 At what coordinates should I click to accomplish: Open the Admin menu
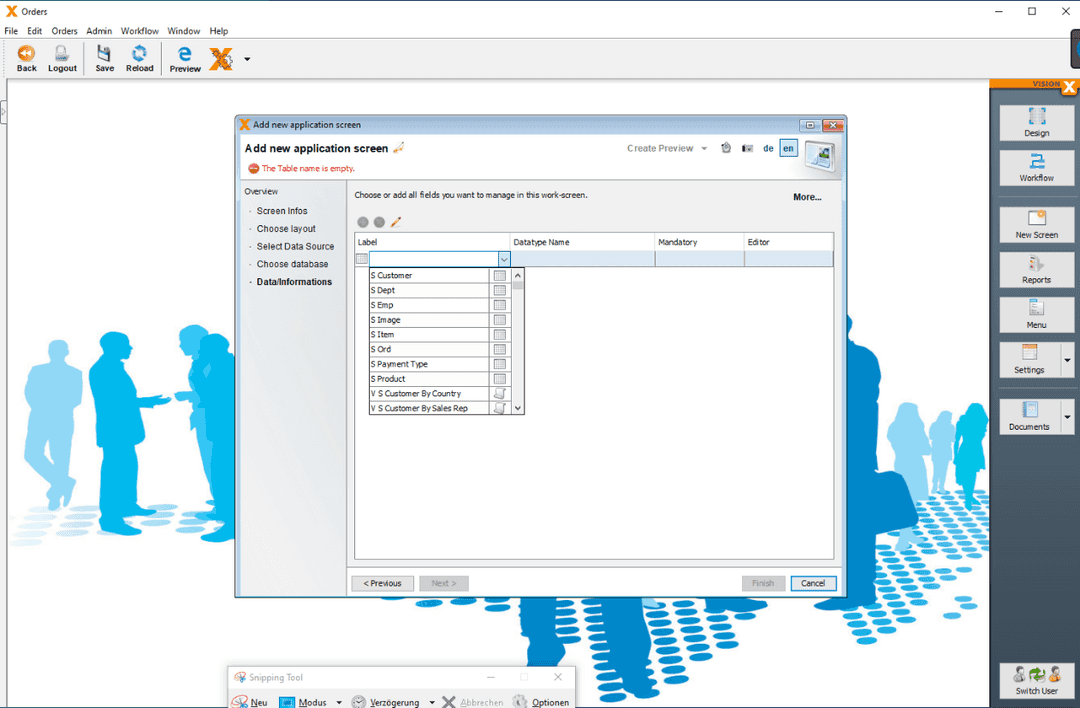tap(98, 31)
